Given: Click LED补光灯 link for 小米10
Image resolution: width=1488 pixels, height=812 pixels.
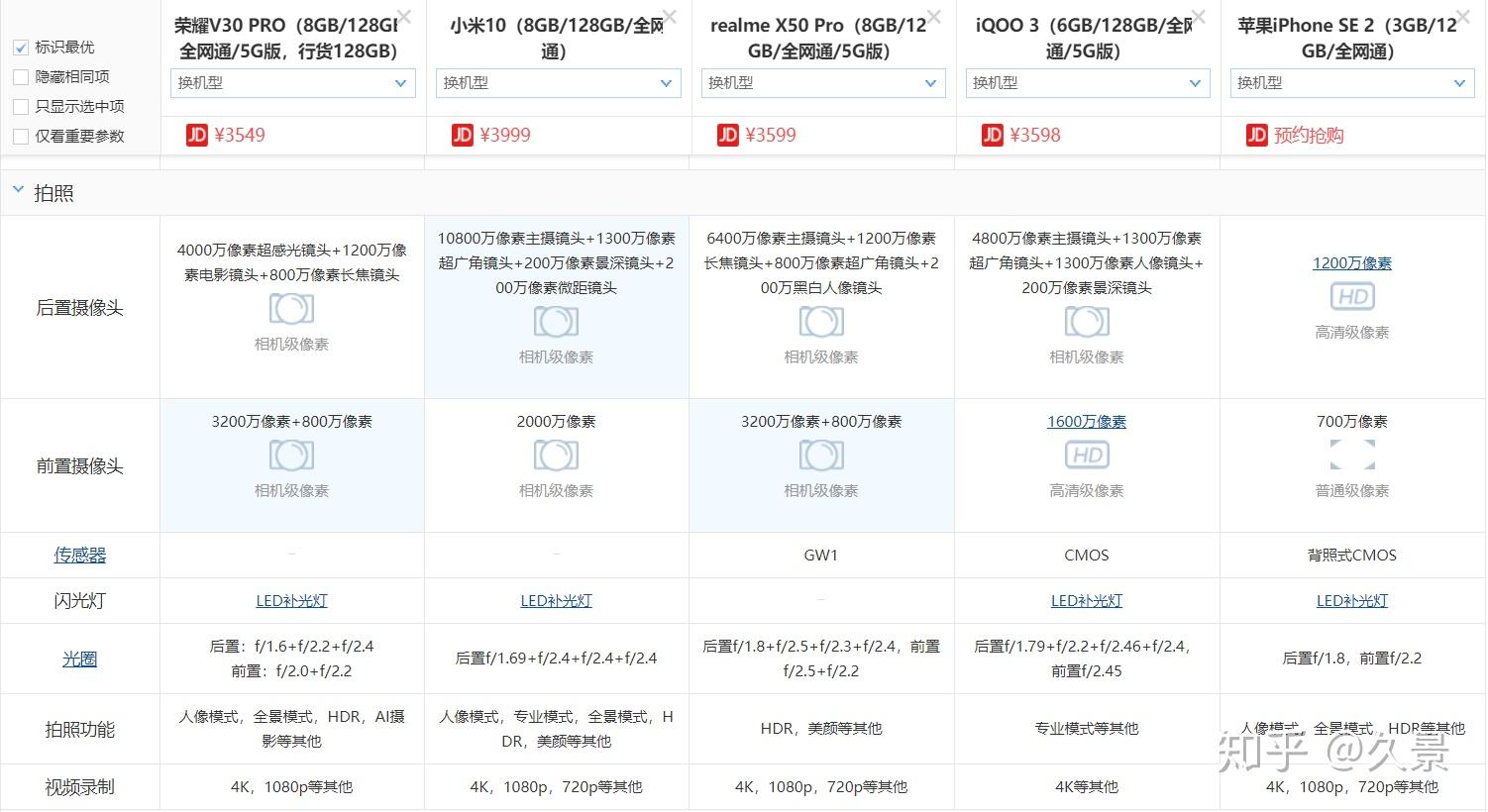Looking at the screenshot, I should pos(556,600).
